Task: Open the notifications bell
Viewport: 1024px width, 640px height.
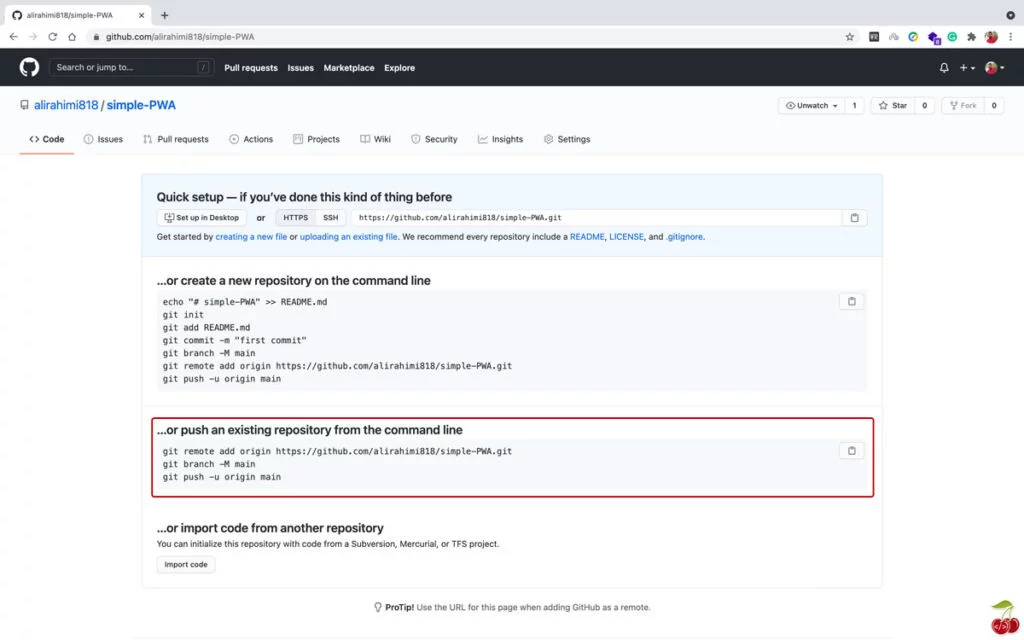Action: click(944, 68)
